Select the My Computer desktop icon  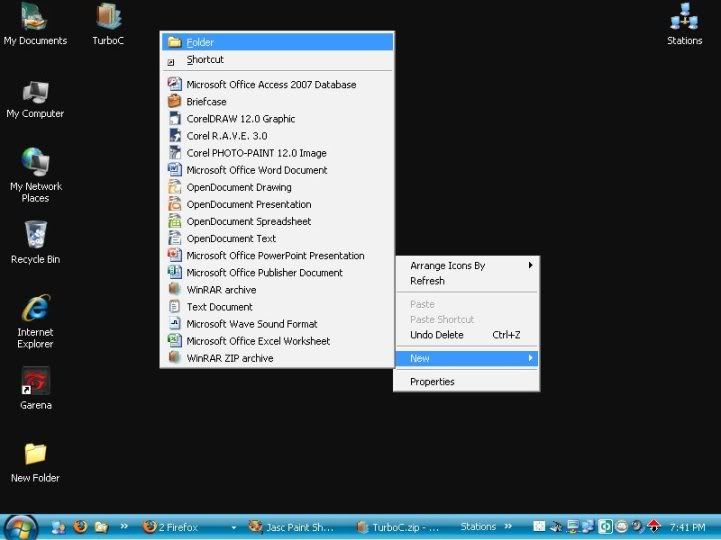pyautogui.click(x=35, y=100)
